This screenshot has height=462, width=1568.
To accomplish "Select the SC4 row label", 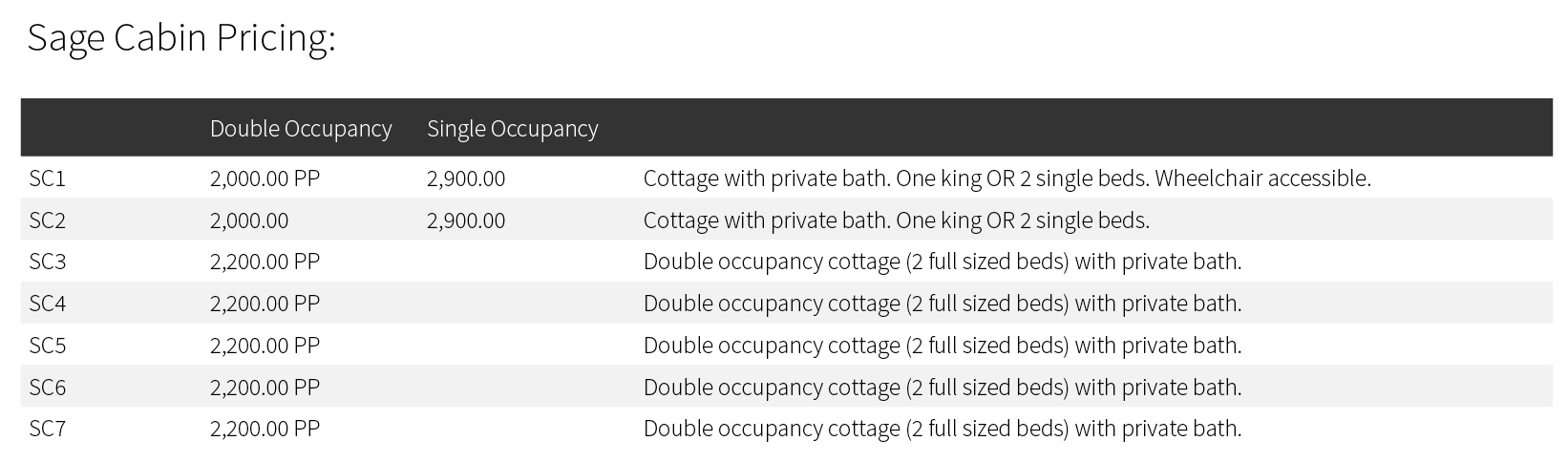I will tap(47, 304).
